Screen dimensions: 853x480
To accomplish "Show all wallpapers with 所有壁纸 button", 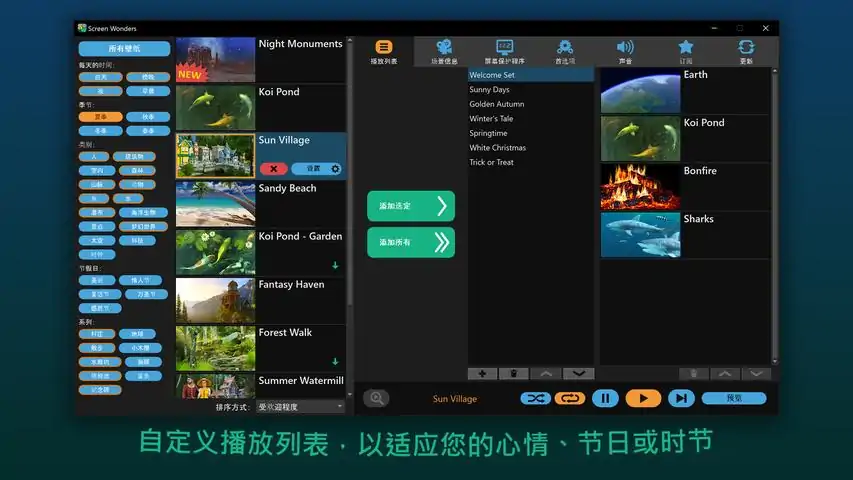I will pos(124,48).
